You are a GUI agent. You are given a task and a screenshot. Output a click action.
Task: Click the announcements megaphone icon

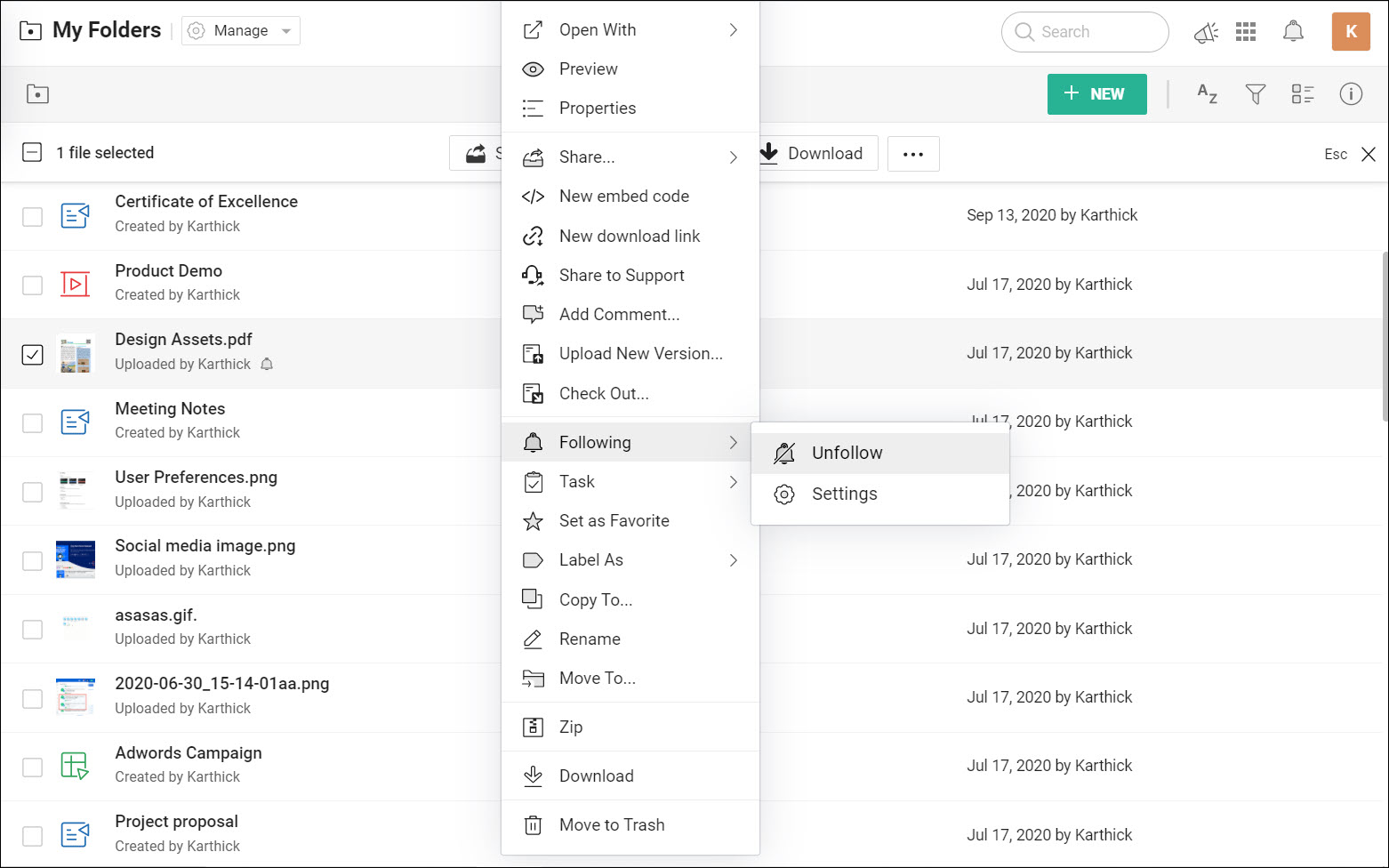click(x=1206, y=33)
